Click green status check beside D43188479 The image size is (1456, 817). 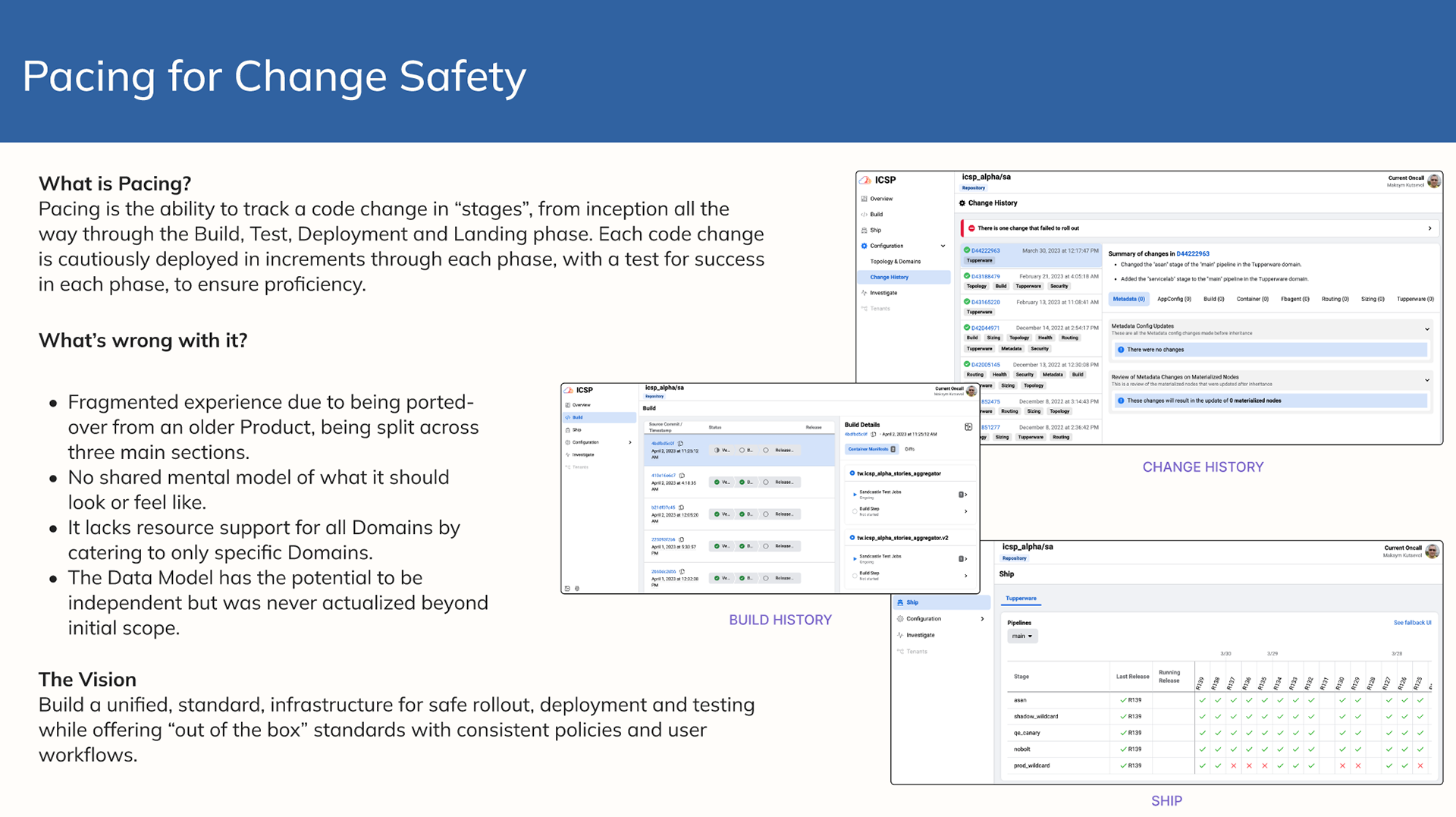(967, 276)
